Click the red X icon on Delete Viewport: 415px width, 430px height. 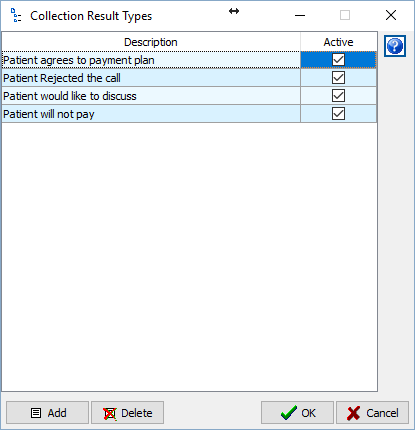[110, 413]
